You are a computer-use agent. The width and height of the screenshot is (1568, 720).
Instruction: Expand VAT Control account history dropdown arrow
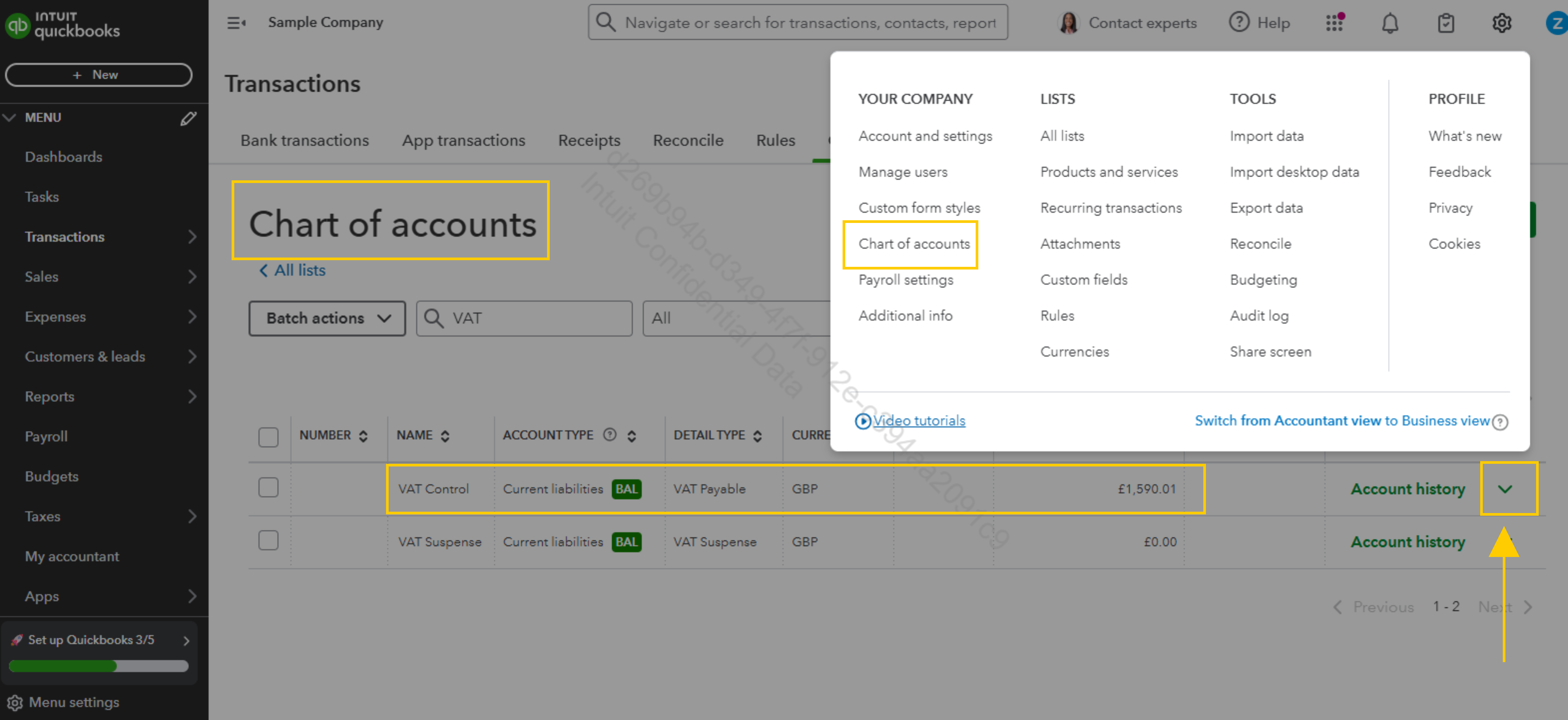[1505, 489]
